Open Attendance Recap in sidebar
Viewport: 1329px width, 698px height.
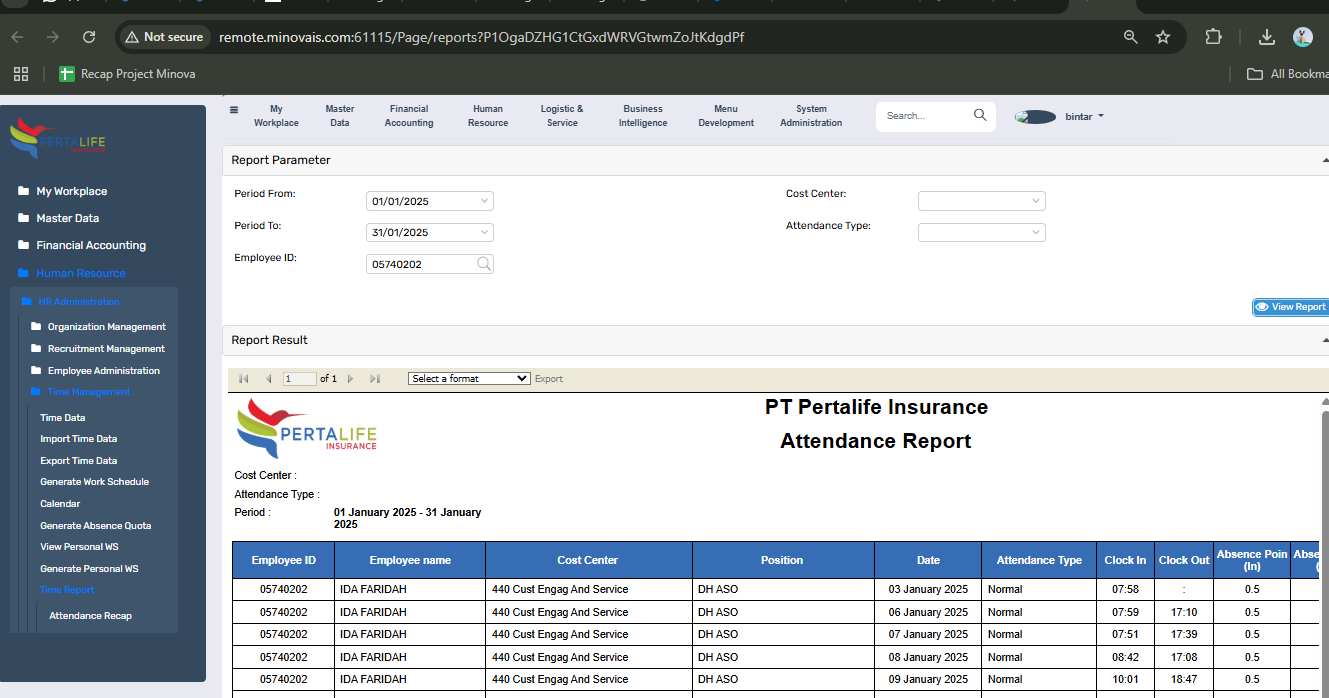click(x=90, y=616)
